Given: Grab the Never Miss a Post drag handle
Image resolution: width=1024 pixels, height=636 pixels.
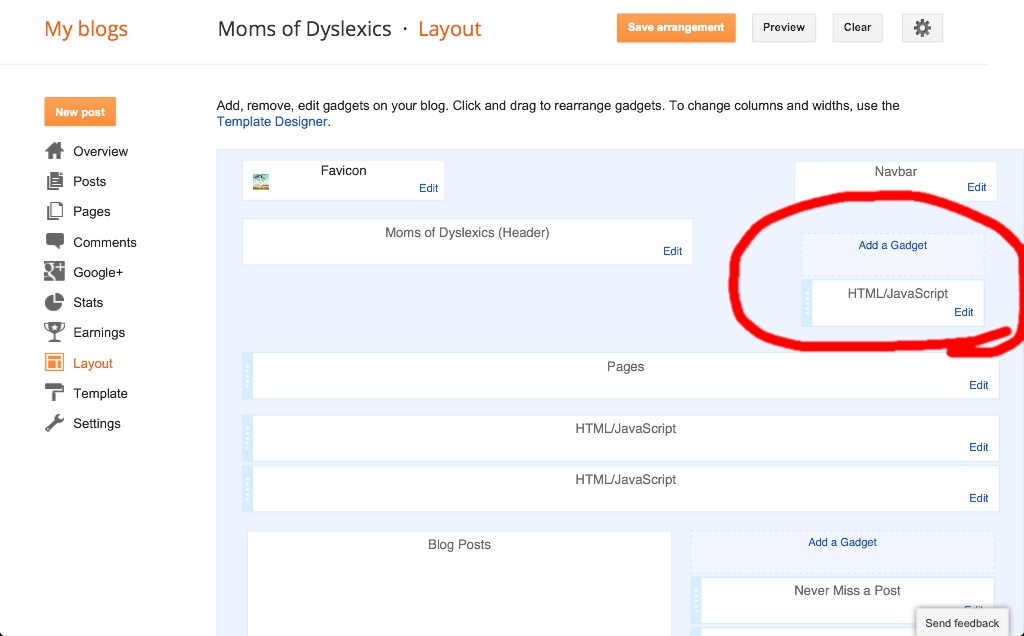Looking at the screenshot, I should [x=696, y=600].
